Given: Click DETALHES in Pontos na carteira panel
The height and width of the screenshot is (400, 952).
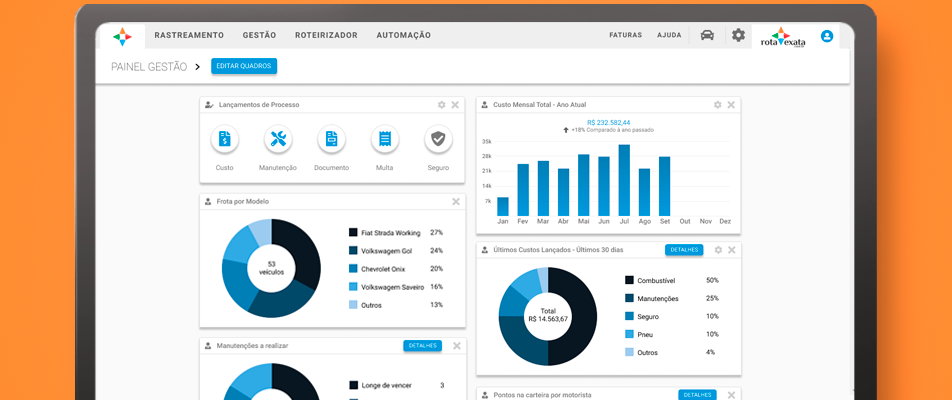Looking at the screenshot, I should (x=698, y=395).
